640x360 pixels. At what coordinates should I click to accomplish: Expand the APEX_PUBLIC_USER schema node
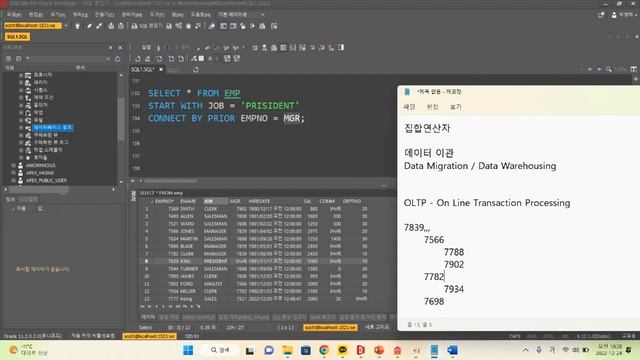click(x=13, y=180)
